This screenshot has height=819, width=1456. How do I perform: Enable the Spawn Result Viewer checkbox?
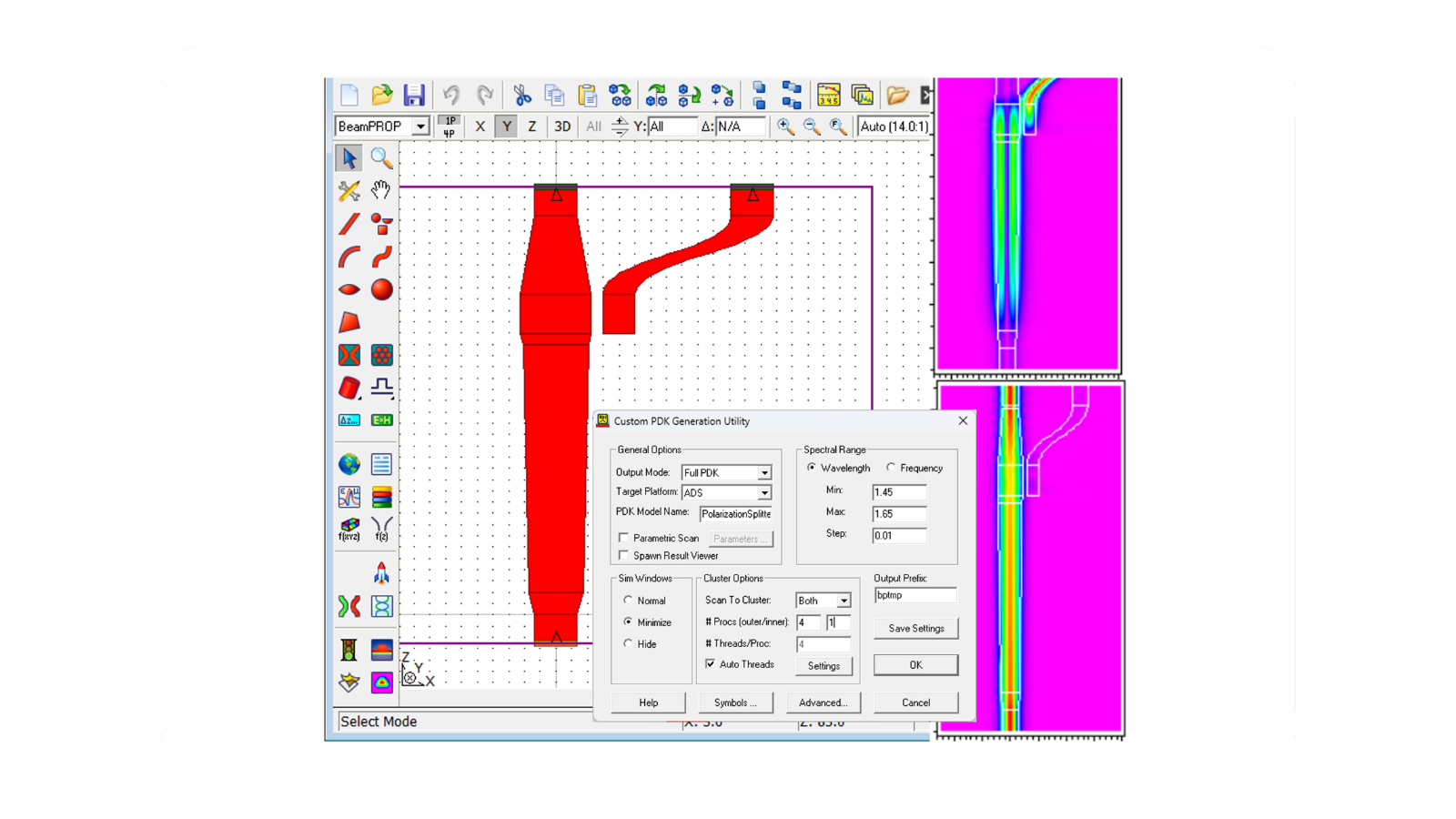click(623, 555)
